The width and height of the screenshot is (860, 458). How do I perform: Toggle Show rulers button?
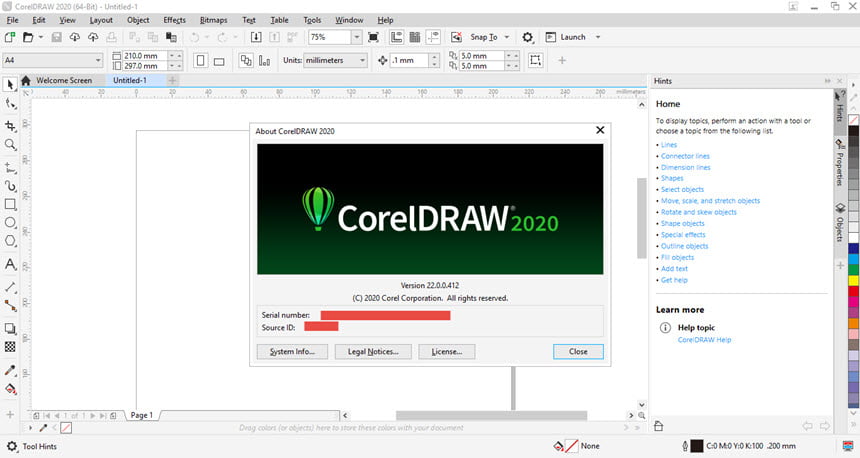397,37
